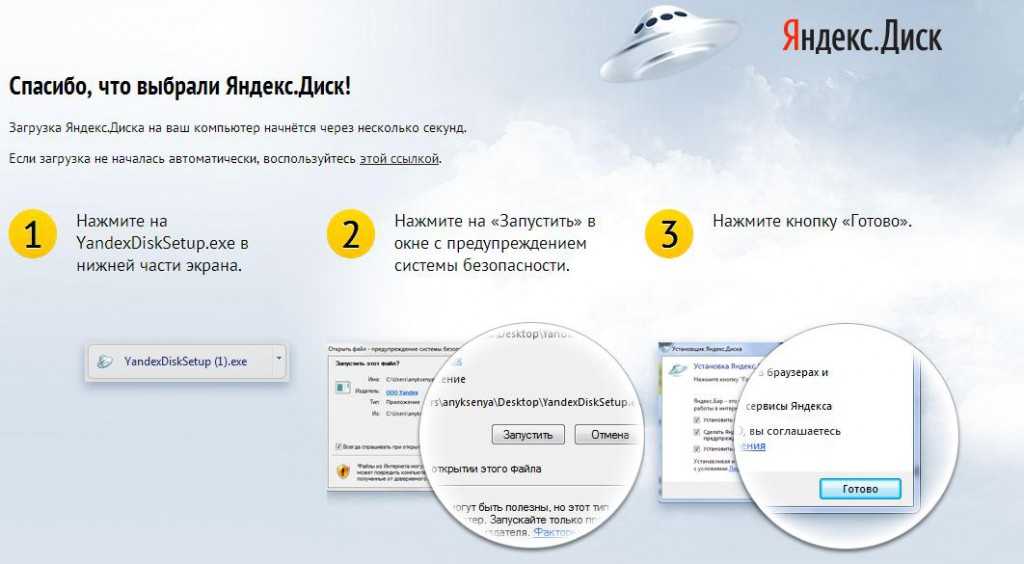The image size is (1024, 564).
Task: Follow the "этой ссылкой" download link
Action: pyautogui.click(x=399, y=159)
